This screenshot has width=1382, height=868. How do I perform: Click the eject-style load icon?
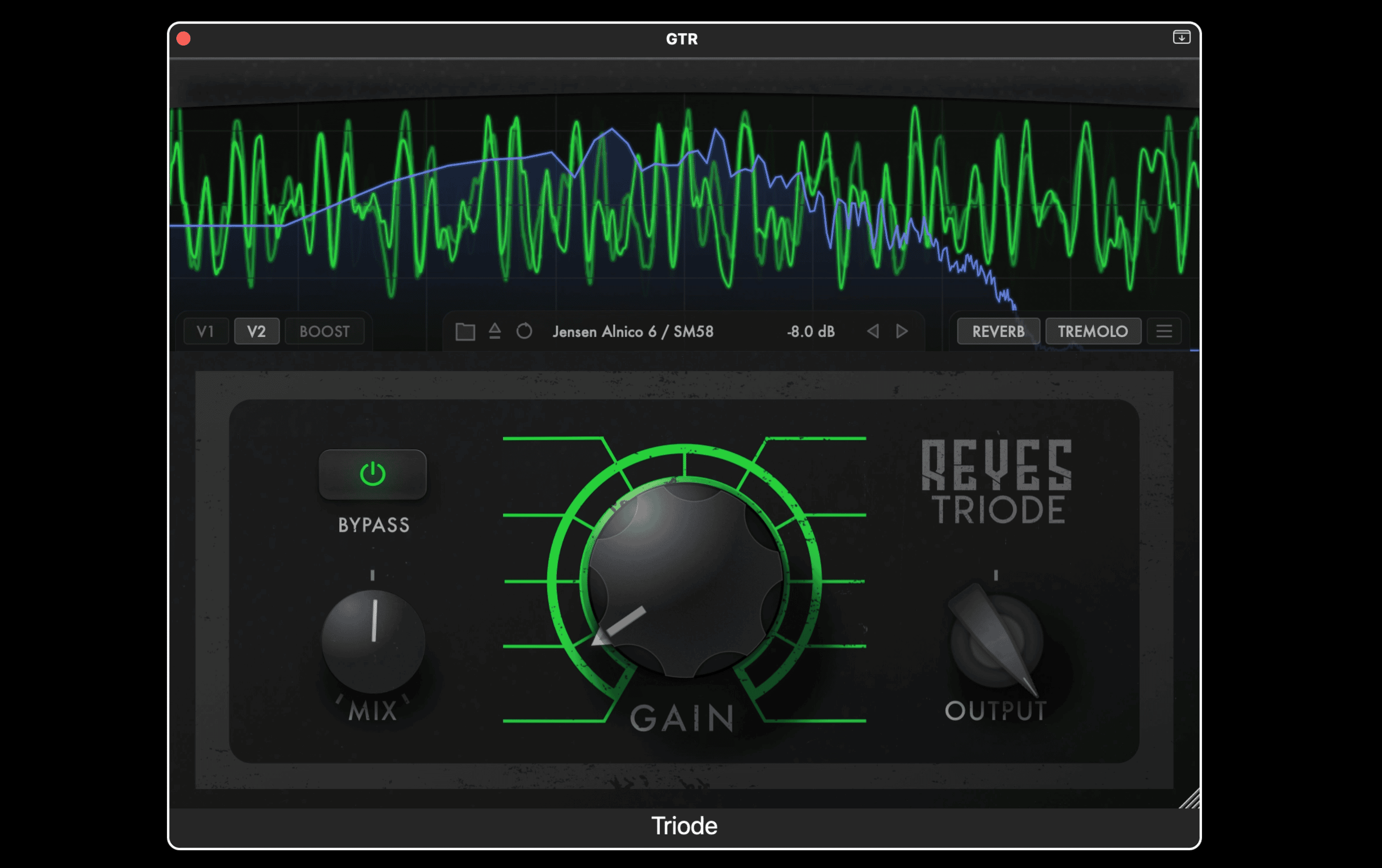coord(495,331)
